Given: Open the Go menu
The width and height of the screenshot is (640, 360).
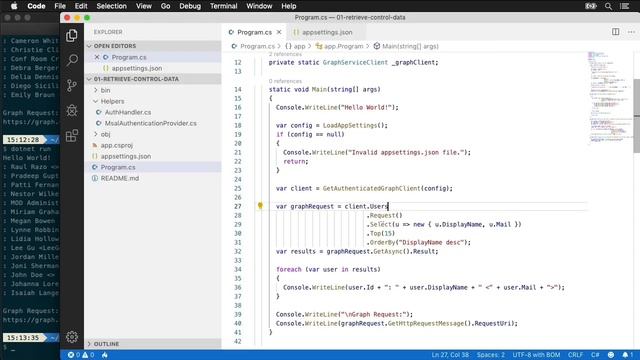Looking at the screenshot, I should pos(165,6).
